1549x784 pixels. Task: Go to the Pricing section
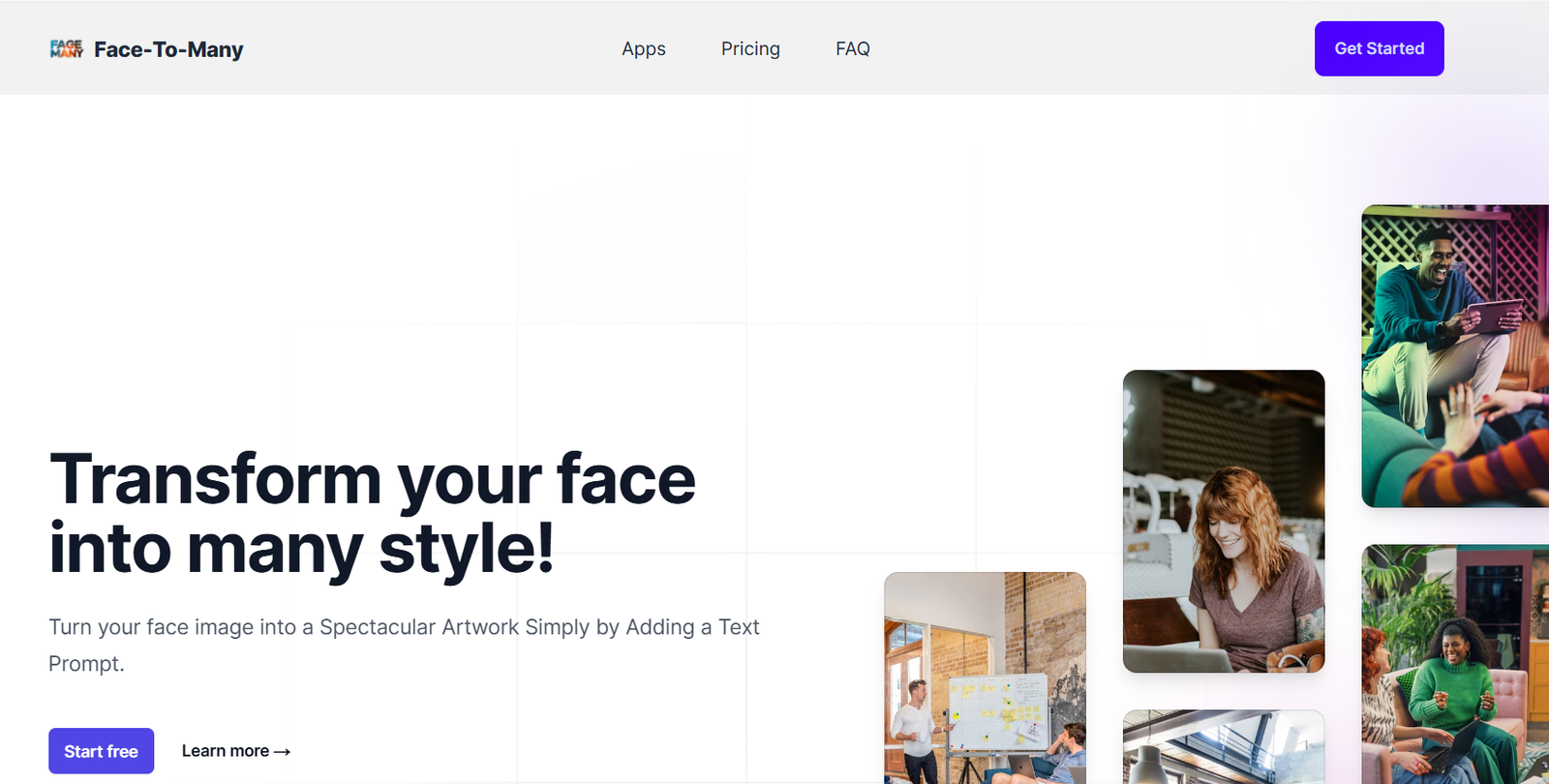pyautogui.click(x=750, y=48)
